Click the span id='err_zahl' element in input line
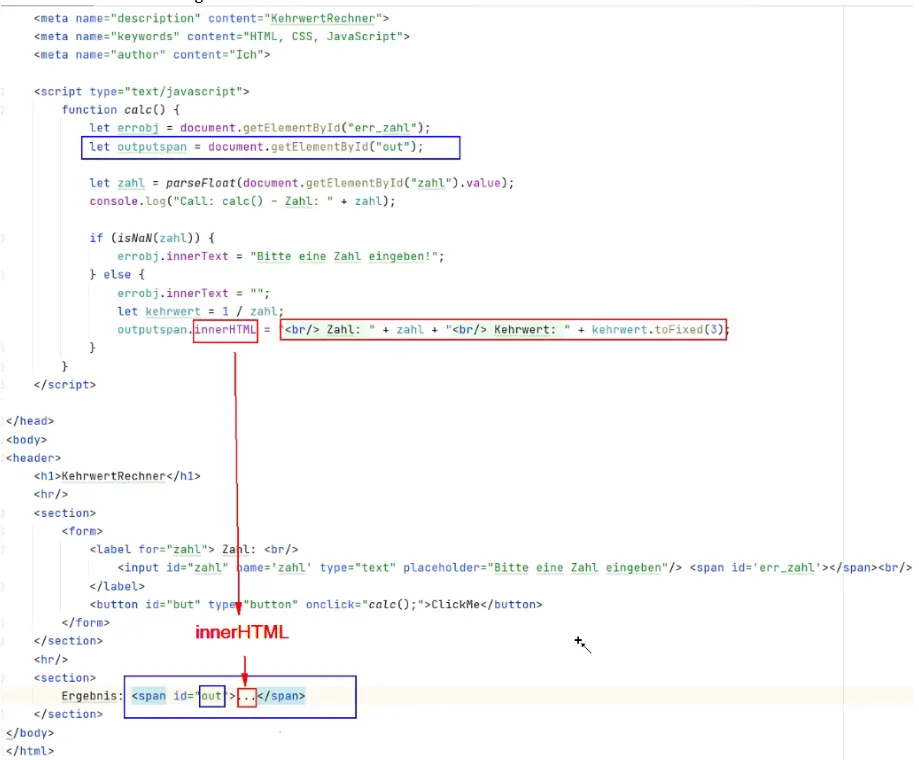 click(x=784, y=567)
